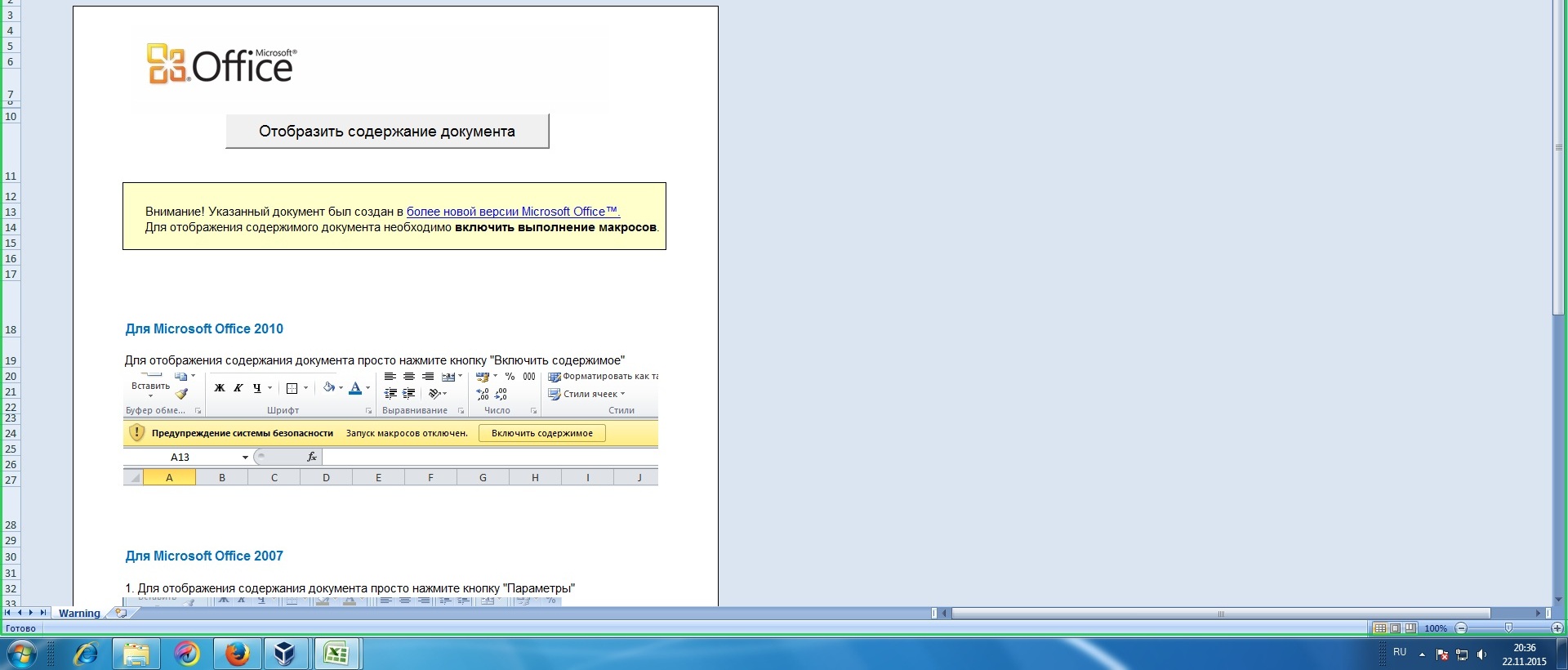Select row 10 header

click(x=11, y=116)
